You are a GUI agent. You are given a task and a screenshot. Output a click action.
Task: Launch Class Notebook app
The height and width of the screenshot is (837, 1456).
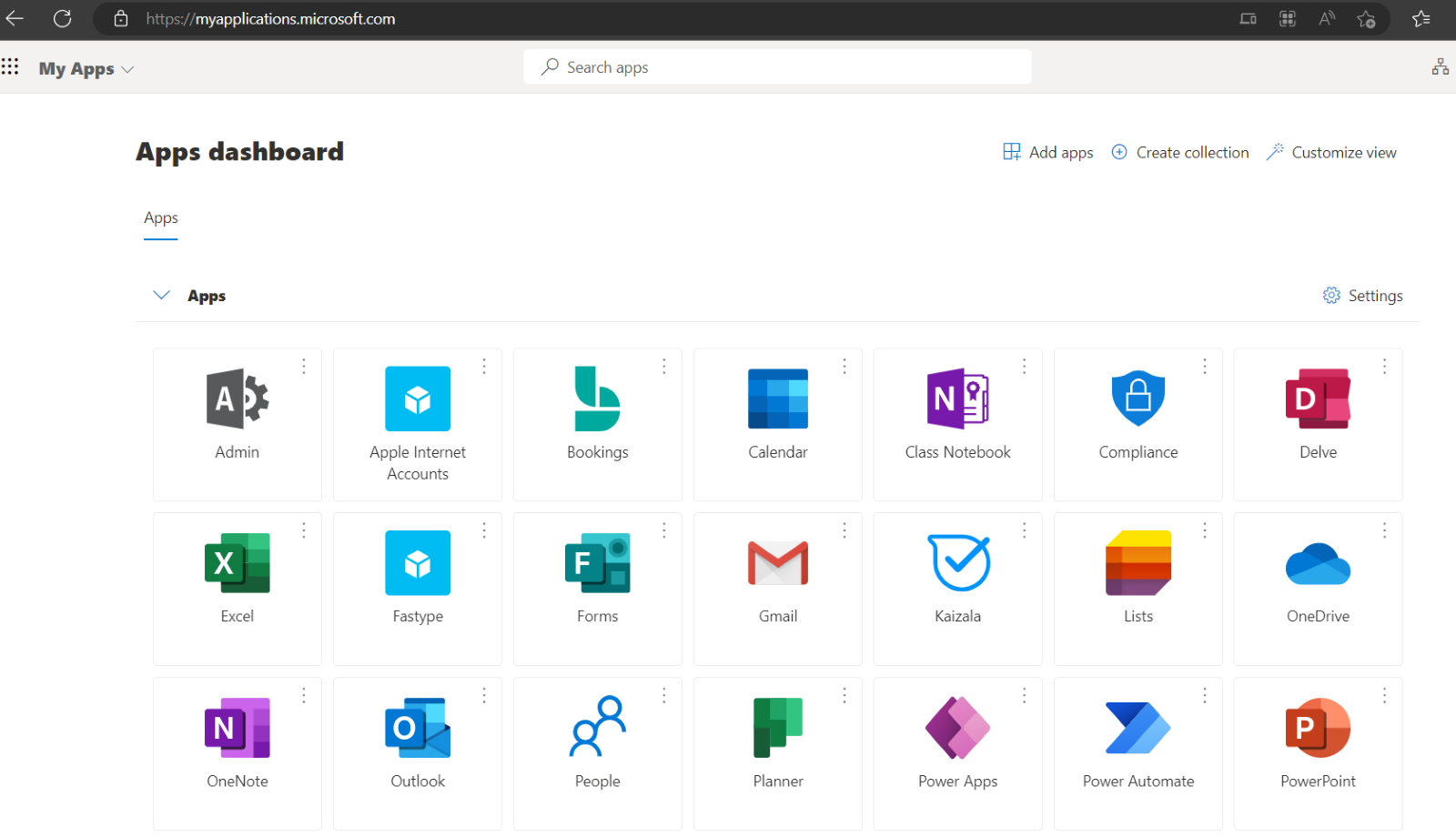click(x=958, y=398)
